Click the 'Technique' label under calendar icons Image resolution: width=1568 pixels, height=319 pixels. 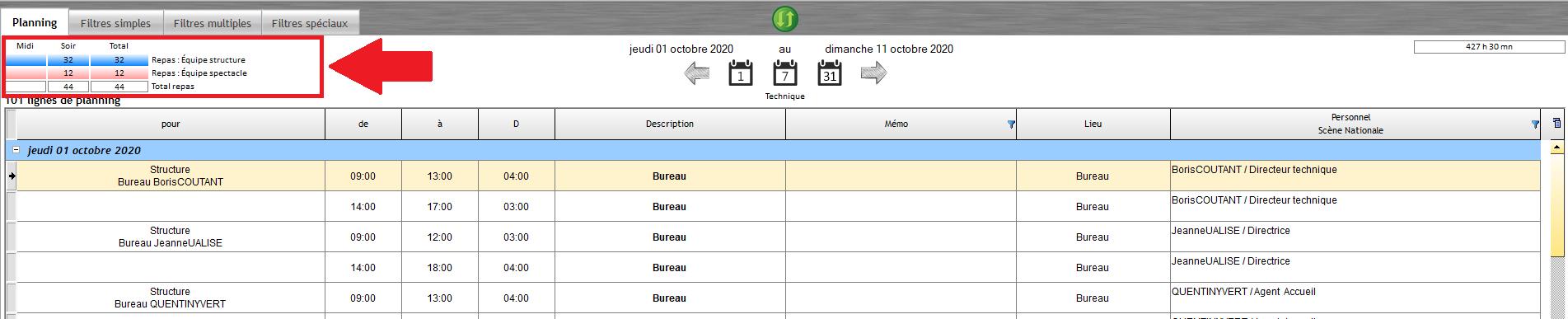tap(784, 96)
